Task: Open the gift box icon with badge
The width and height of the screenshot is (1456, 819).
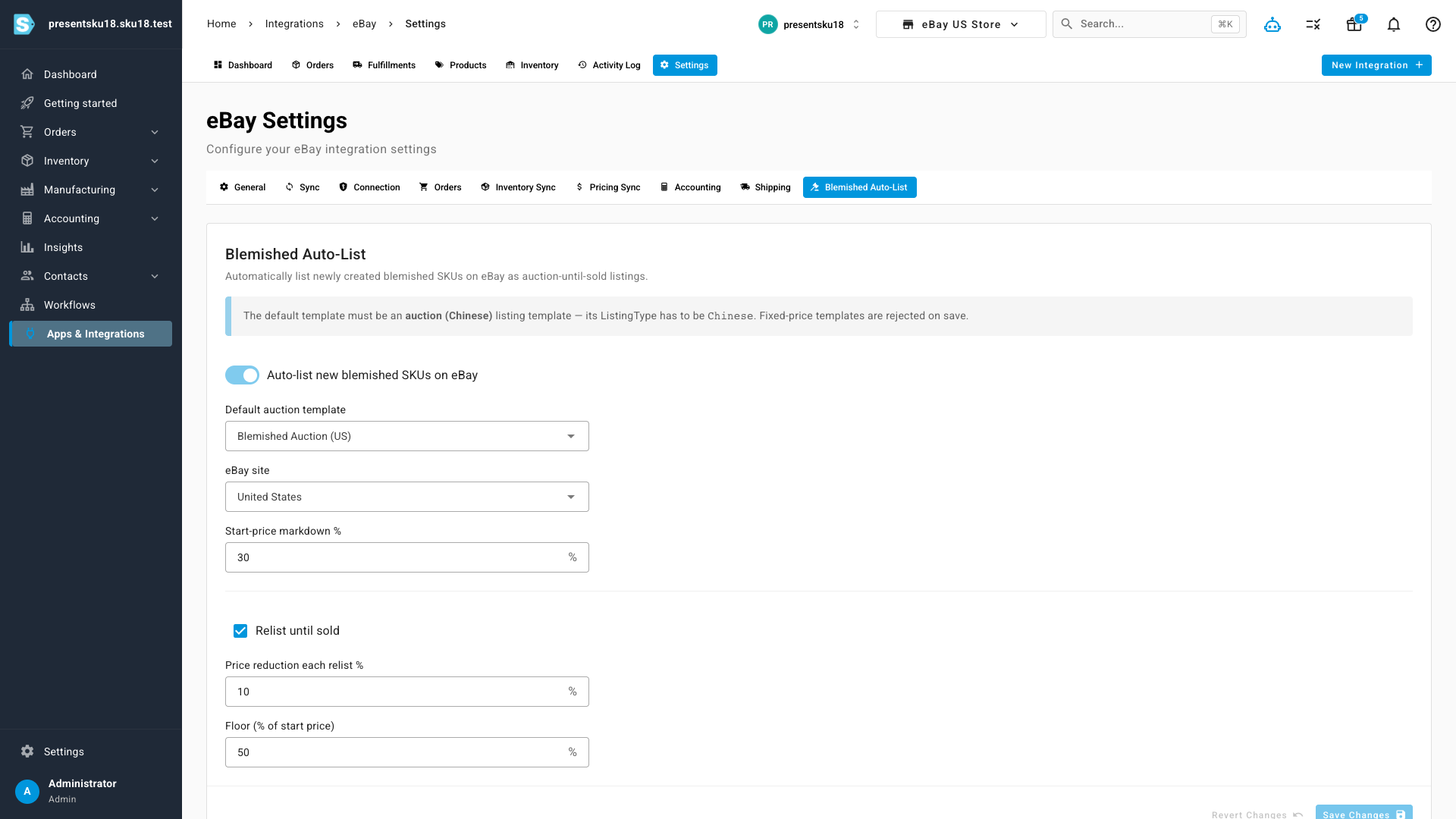Action: click(1354, 24)
